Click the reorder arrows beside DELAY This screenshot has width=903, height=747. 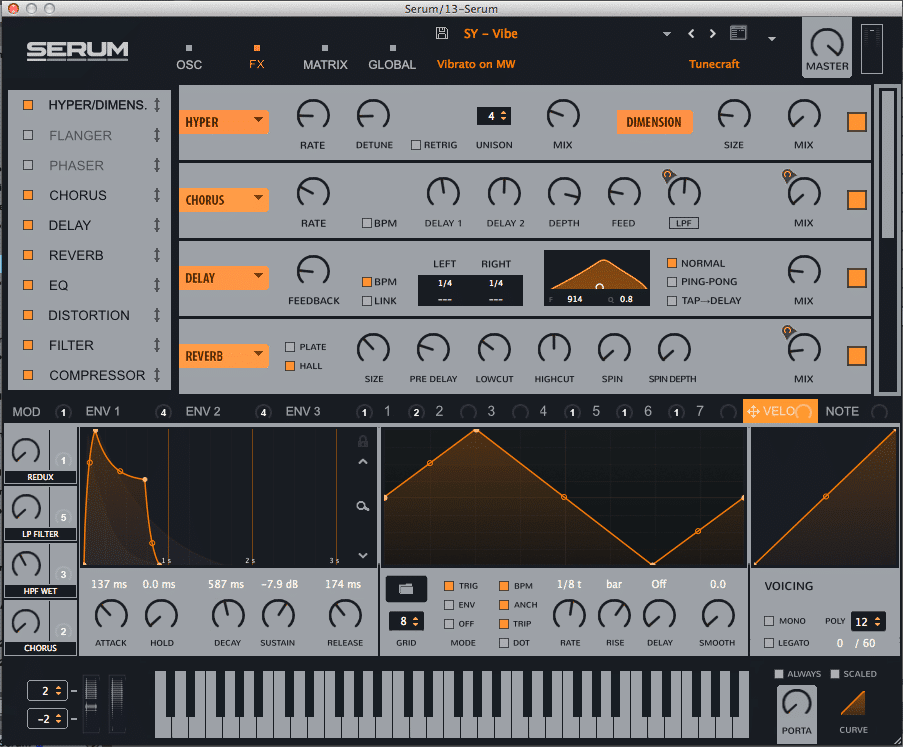(157, 225)
